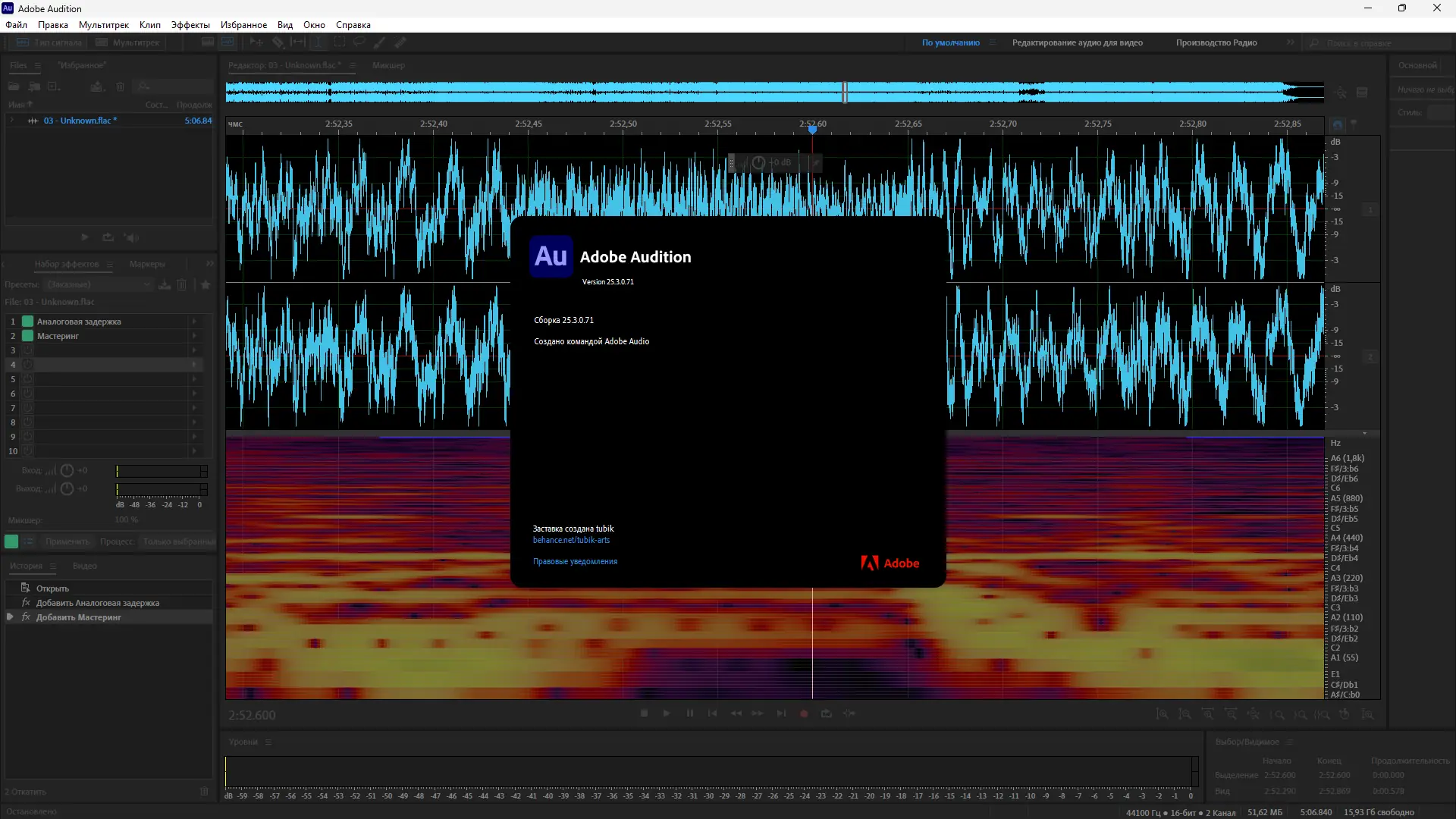Image resolution: width=1456 pixels, height=819 pixels.
Task: Click the Вход input gain knob
Action: (67, 470)
